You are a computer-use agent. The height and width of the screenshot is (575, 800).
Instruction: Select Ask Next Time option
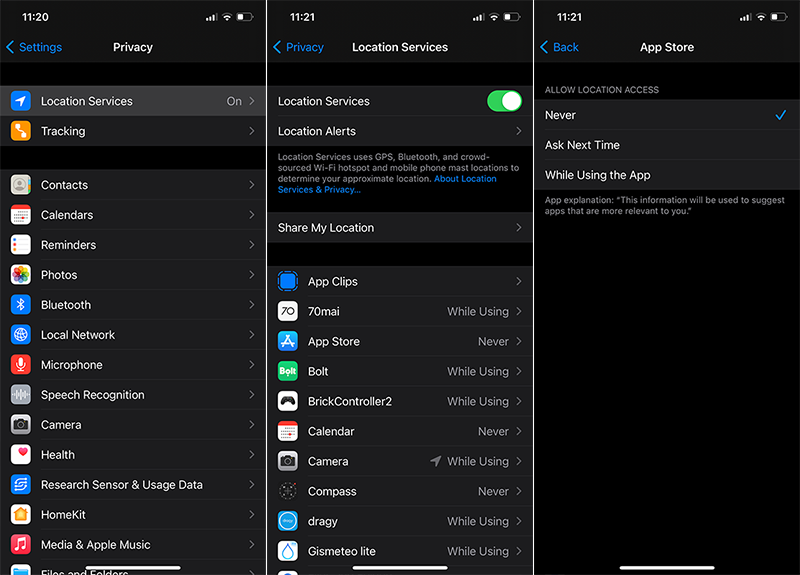tap(667, 145)
